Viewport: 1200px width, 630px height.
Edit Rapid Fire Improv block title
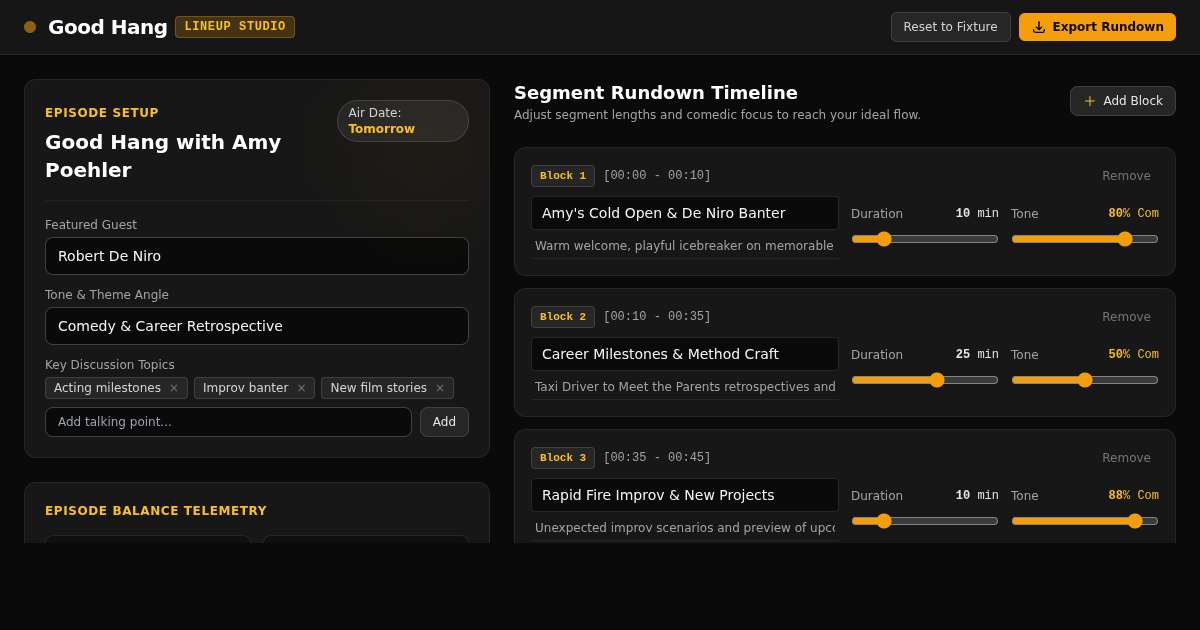pos(685,495)
